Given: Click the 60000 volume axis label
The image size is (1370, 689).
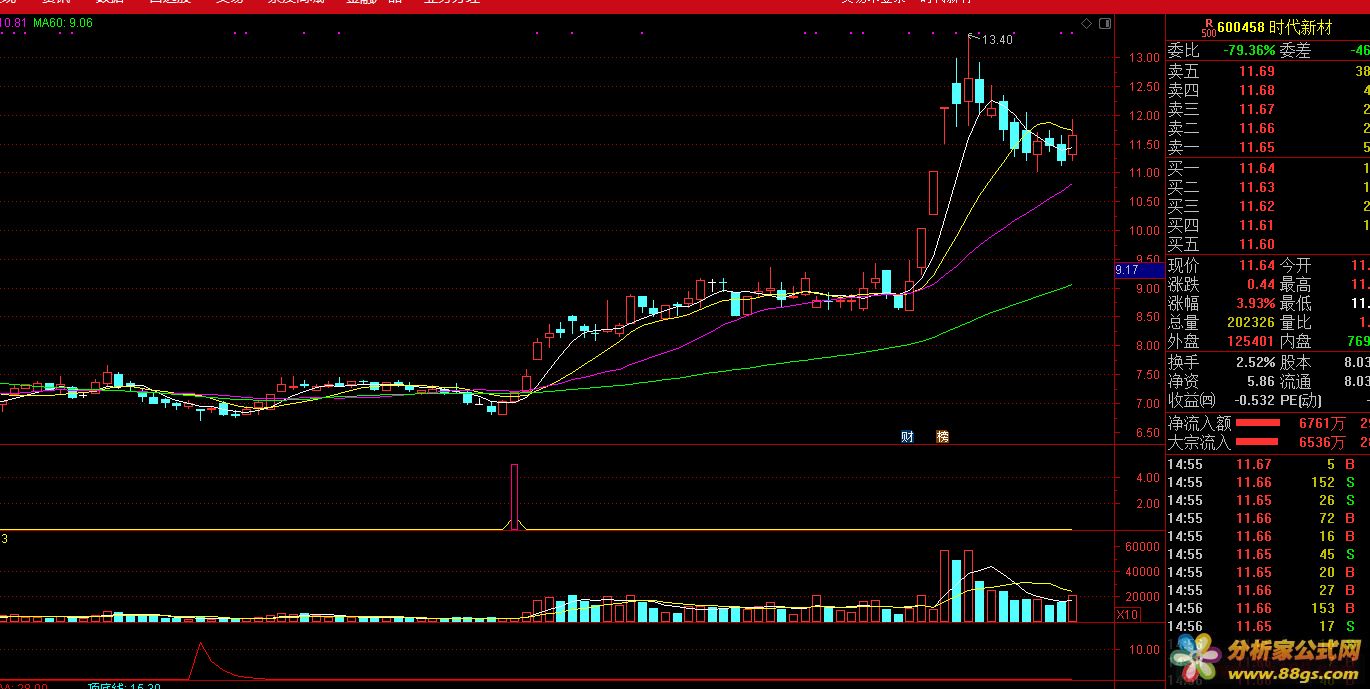Looking at the screenshot, I should pyautogui.click(x=1143, y=548).
